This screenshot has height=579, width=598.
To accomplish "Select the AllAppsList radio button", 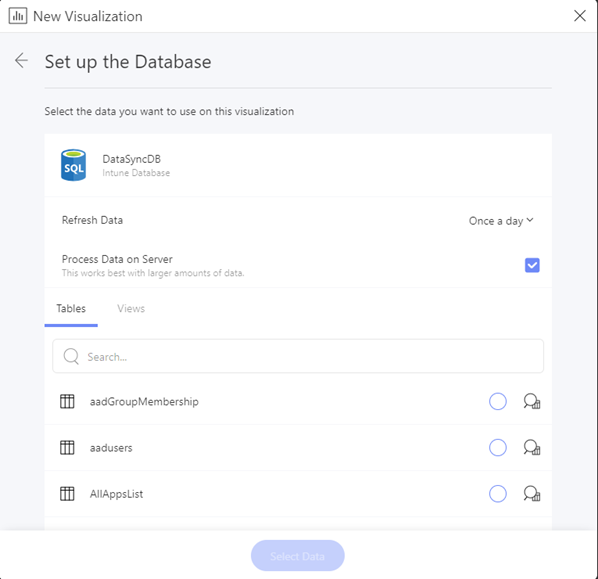I will tap(498, 494).
